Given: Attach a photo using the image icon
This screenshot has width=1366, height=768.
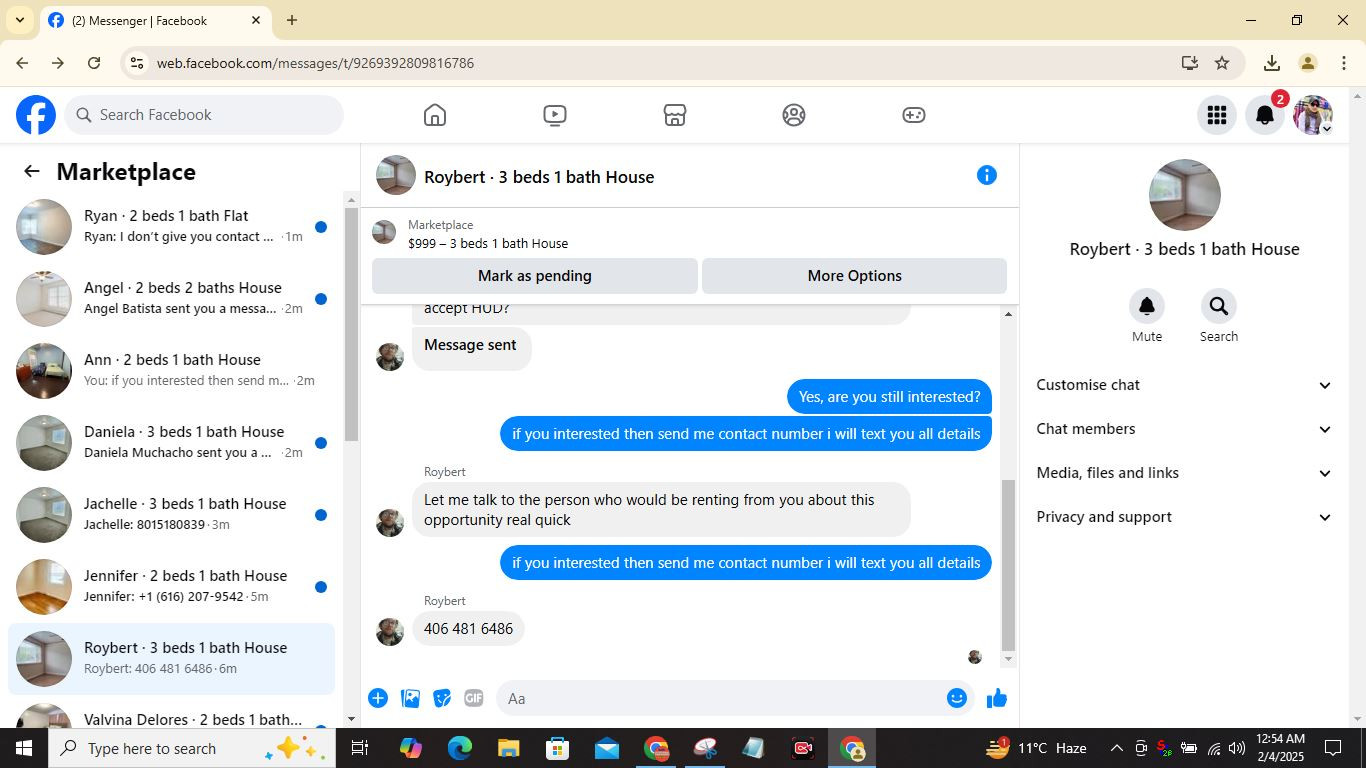Looking at the screenshot, I should (x=410, y=698).
